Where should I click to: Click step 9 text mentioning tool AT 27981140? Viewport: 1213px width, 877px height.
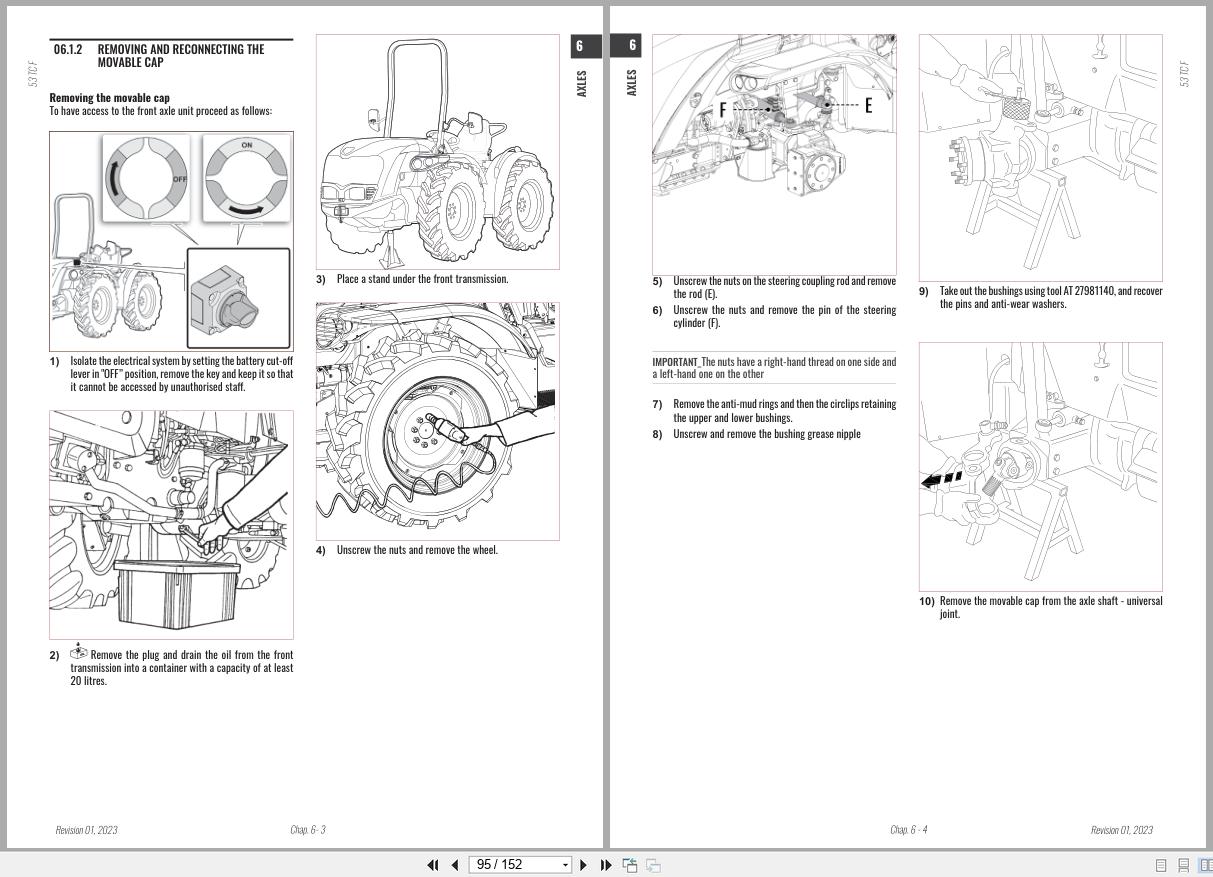[x=1051, y=297]
